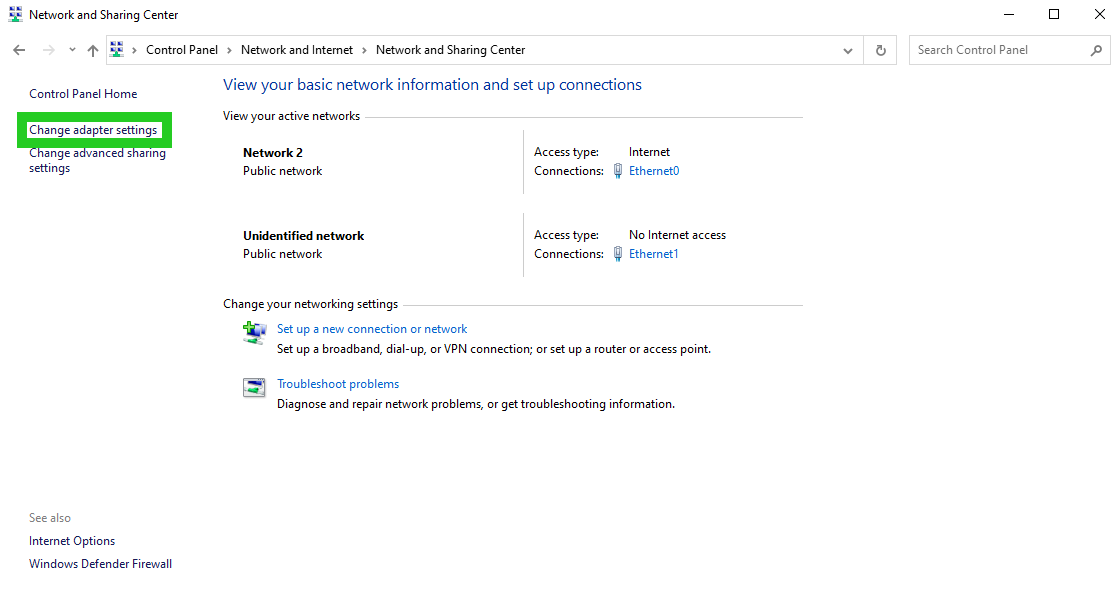Click the Ethernet0 network signal icon
The width and height of the screenshot is (1120, 591).
click(617, 170)
